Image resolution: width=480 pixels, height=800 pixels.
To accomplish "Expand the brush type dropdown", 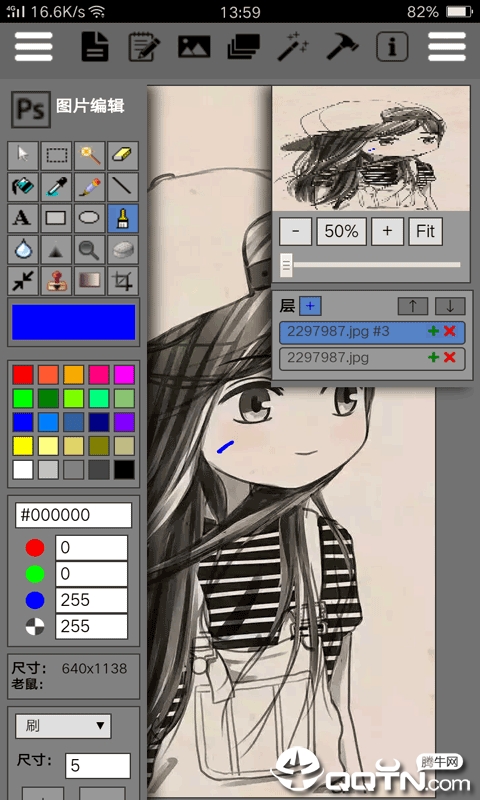I will point(63,726).
